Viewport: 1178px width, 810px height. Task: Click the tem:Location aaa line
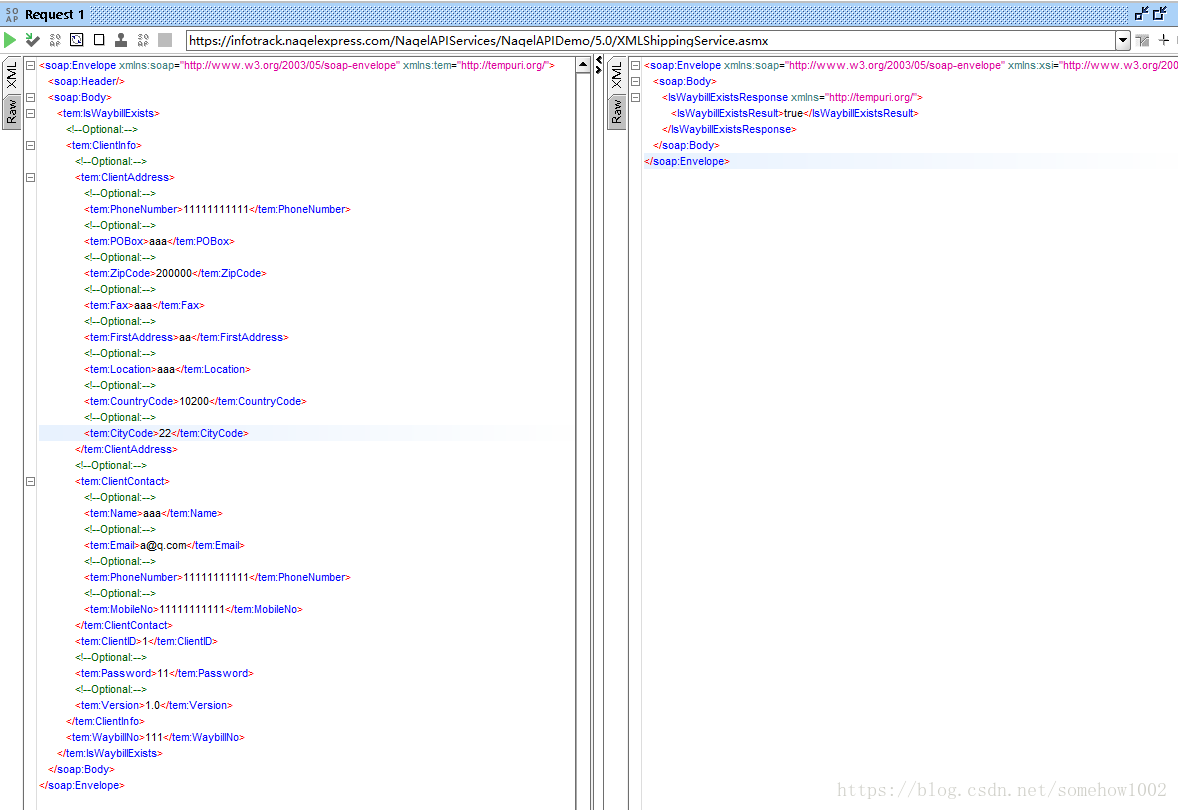pos(167,369)
